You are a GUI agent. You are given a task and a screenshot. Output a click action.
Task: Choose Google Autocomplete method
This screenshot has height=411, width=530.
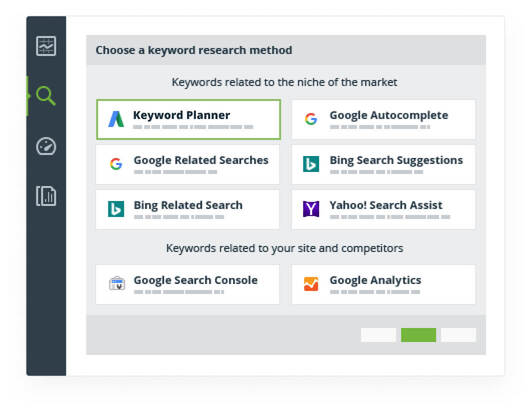(384, 119)
